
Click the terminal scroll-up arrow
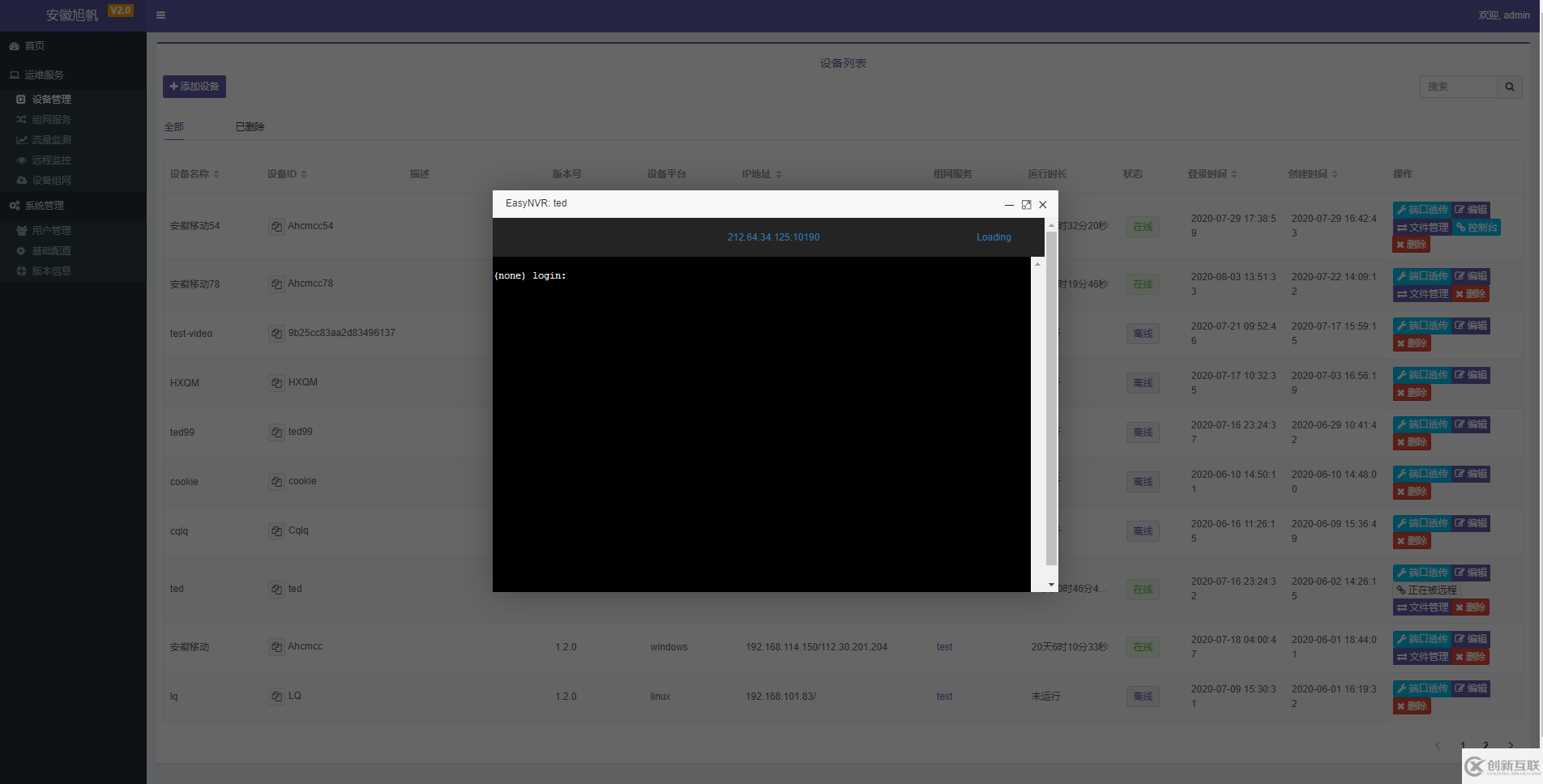point(1037,264)
